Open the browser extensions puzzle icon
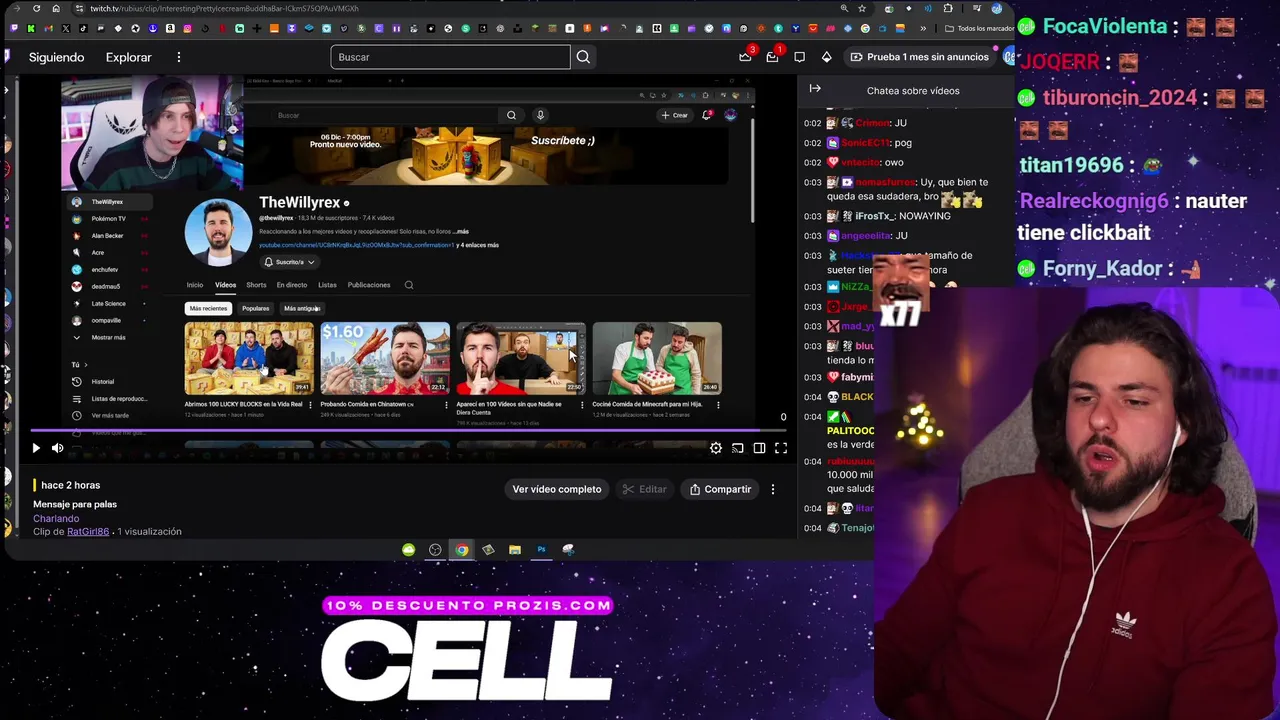This screenshot has height=720, width=1280. 948,8
